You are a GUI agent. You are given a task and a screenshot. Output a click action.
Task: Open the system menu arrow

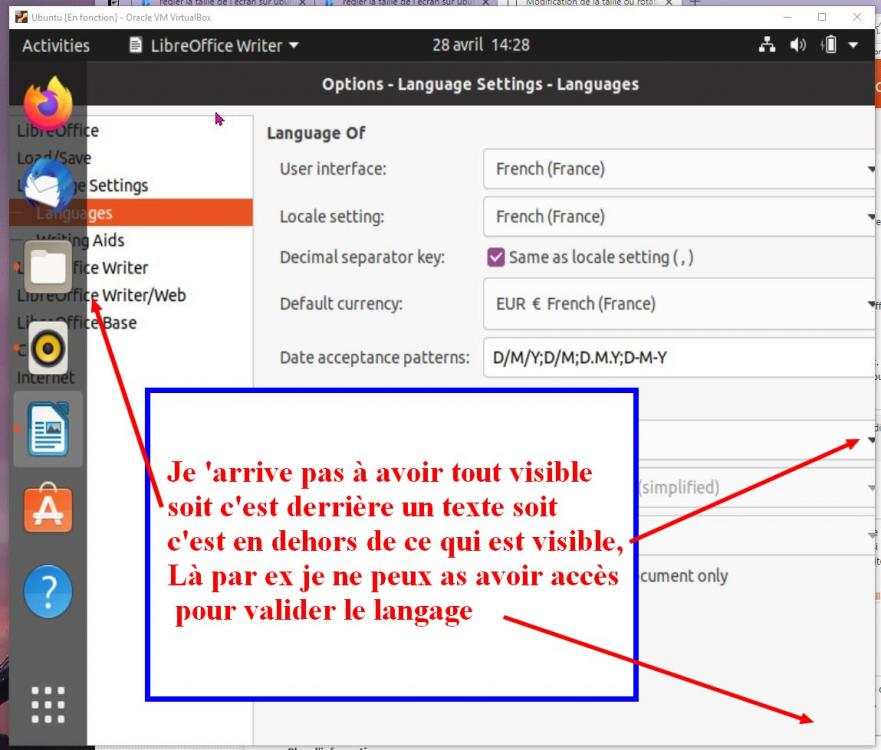coord(853,45)
